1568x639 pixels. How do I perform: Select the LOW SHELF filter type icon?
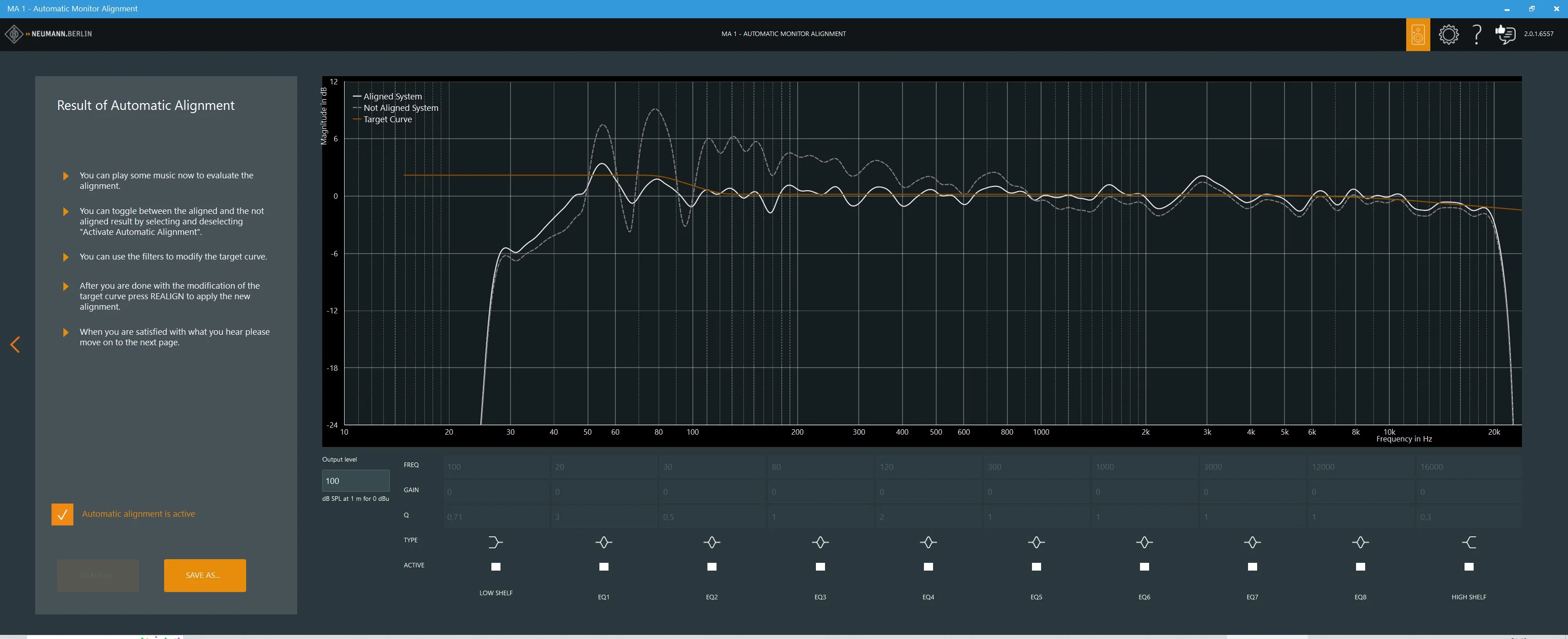[x=495, y=542]
